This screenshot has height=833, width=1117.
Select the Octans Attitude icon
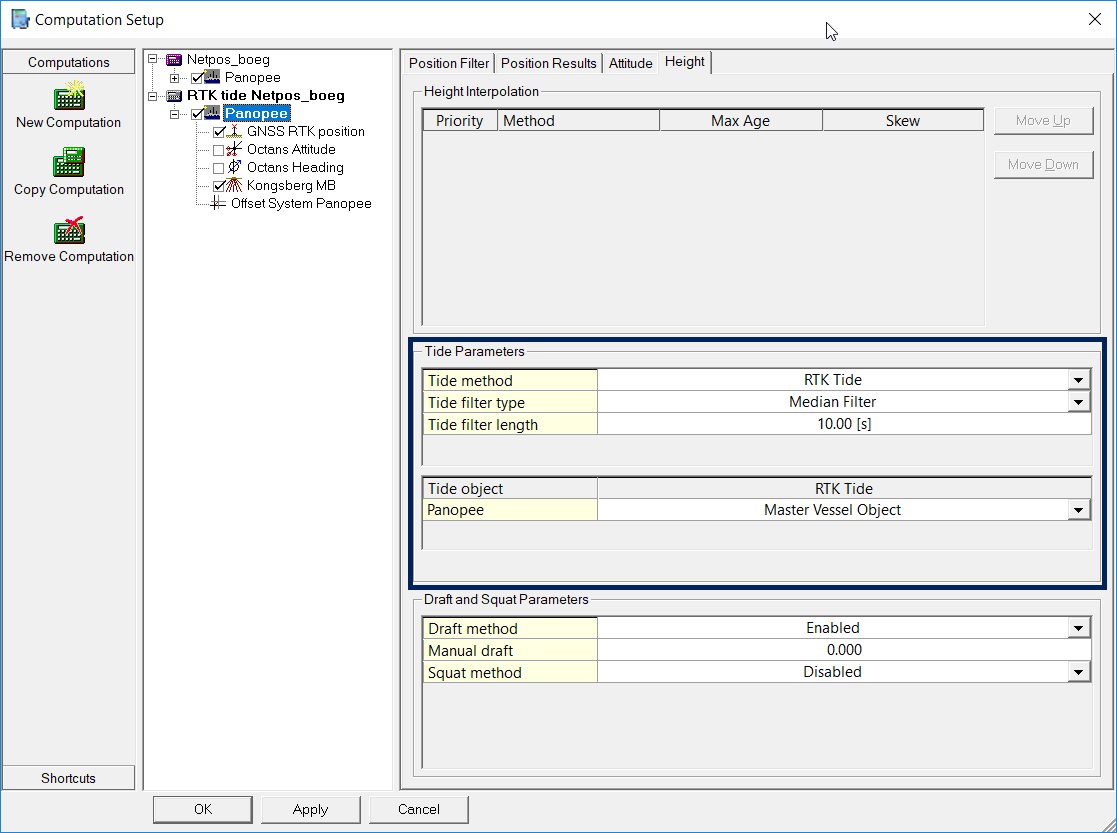pyautogui.click(x=235, y=149)
